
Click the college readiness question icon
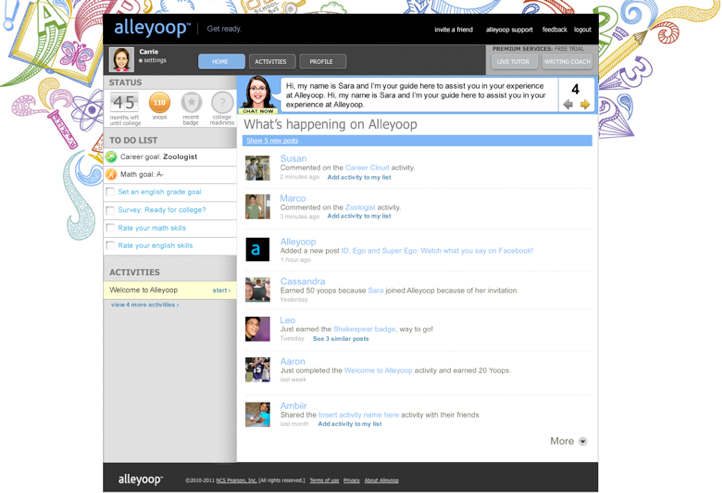pos(222,103)
